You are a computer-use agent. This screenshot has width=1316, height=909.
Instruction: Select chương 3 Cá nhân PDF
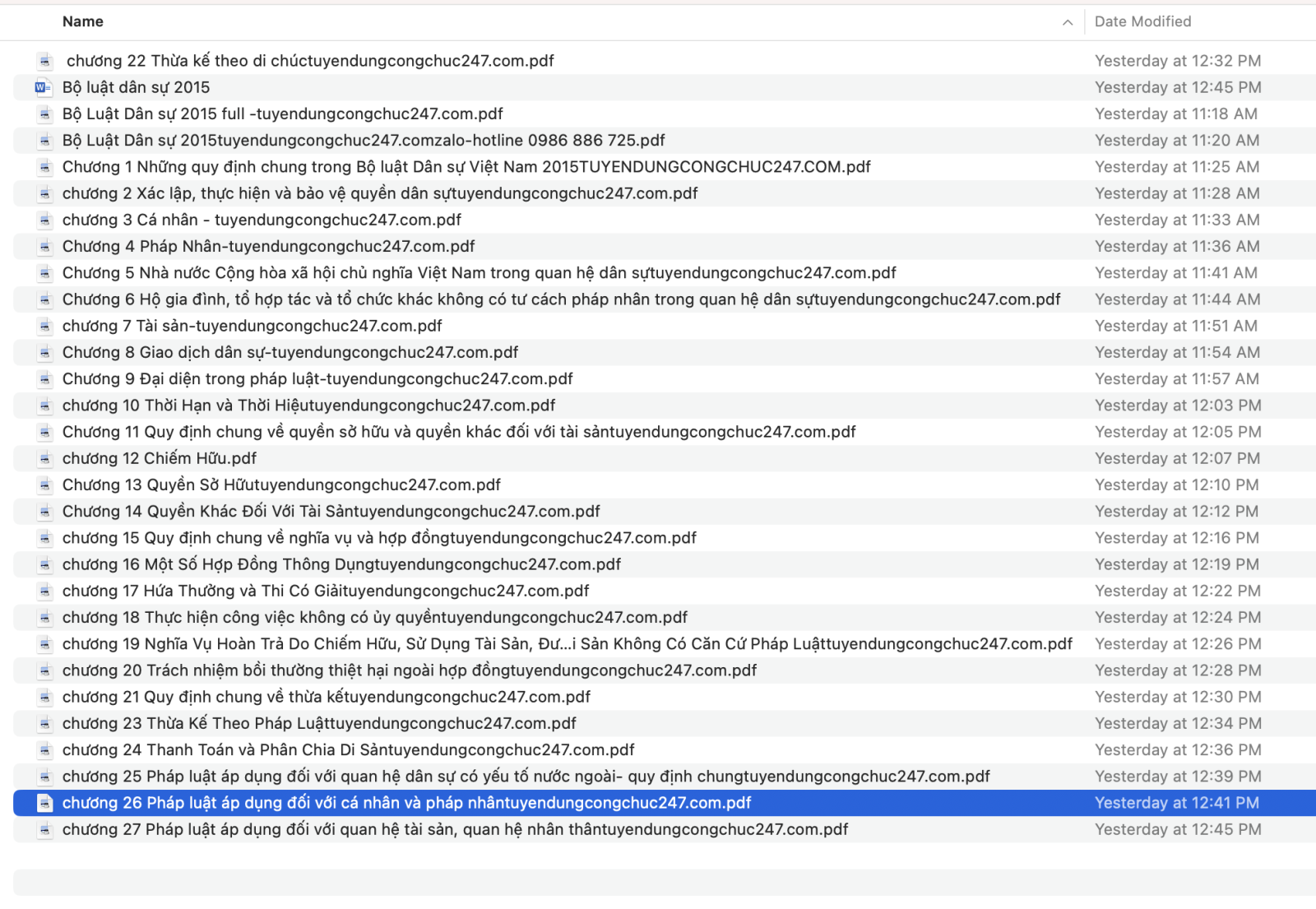pos(262,220)
